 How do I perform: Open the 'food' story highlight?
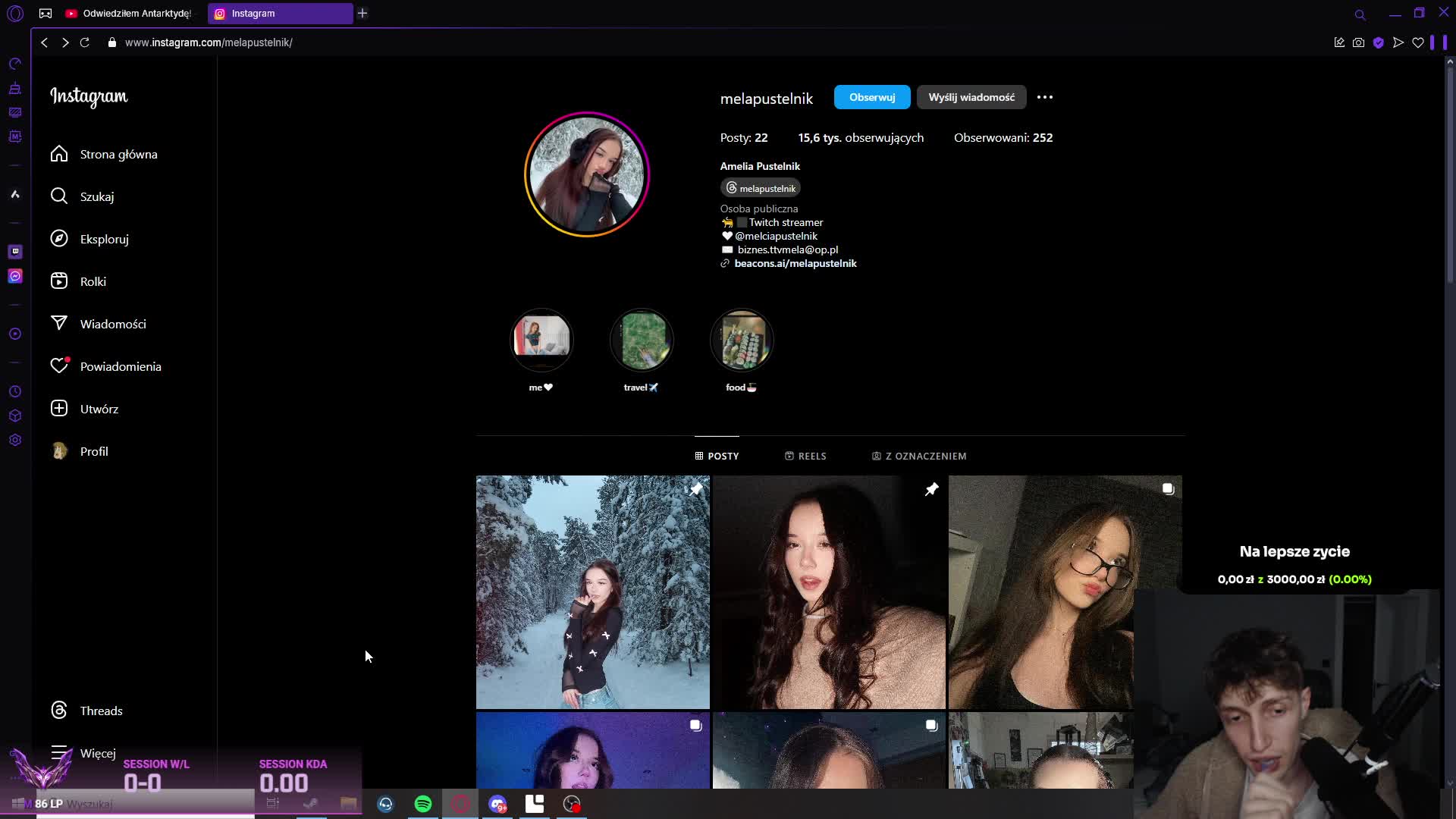click(742, 340)
